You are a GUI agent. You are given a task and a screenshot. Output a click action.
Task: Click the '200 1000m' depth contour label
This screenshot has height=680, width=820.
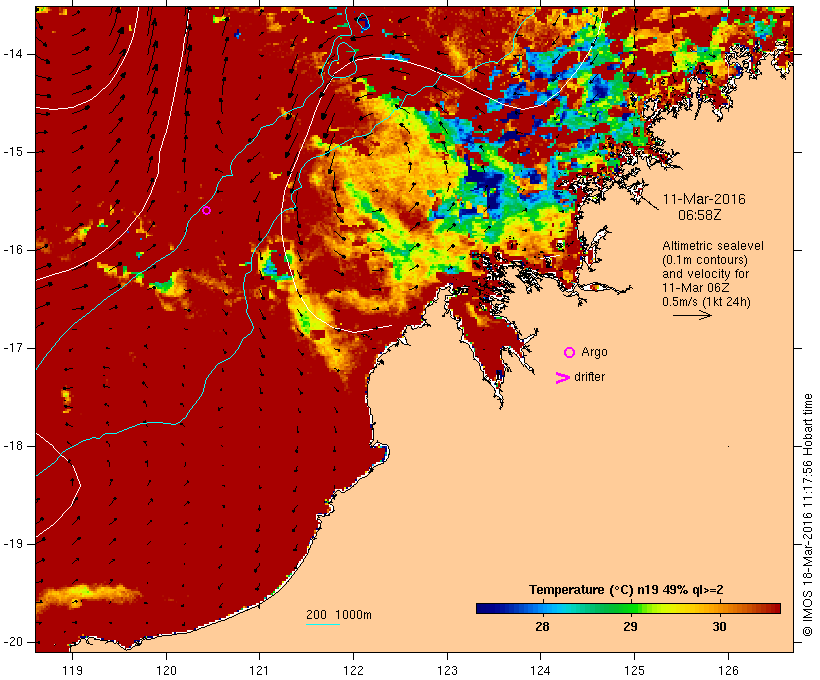[x=339, y=615]
